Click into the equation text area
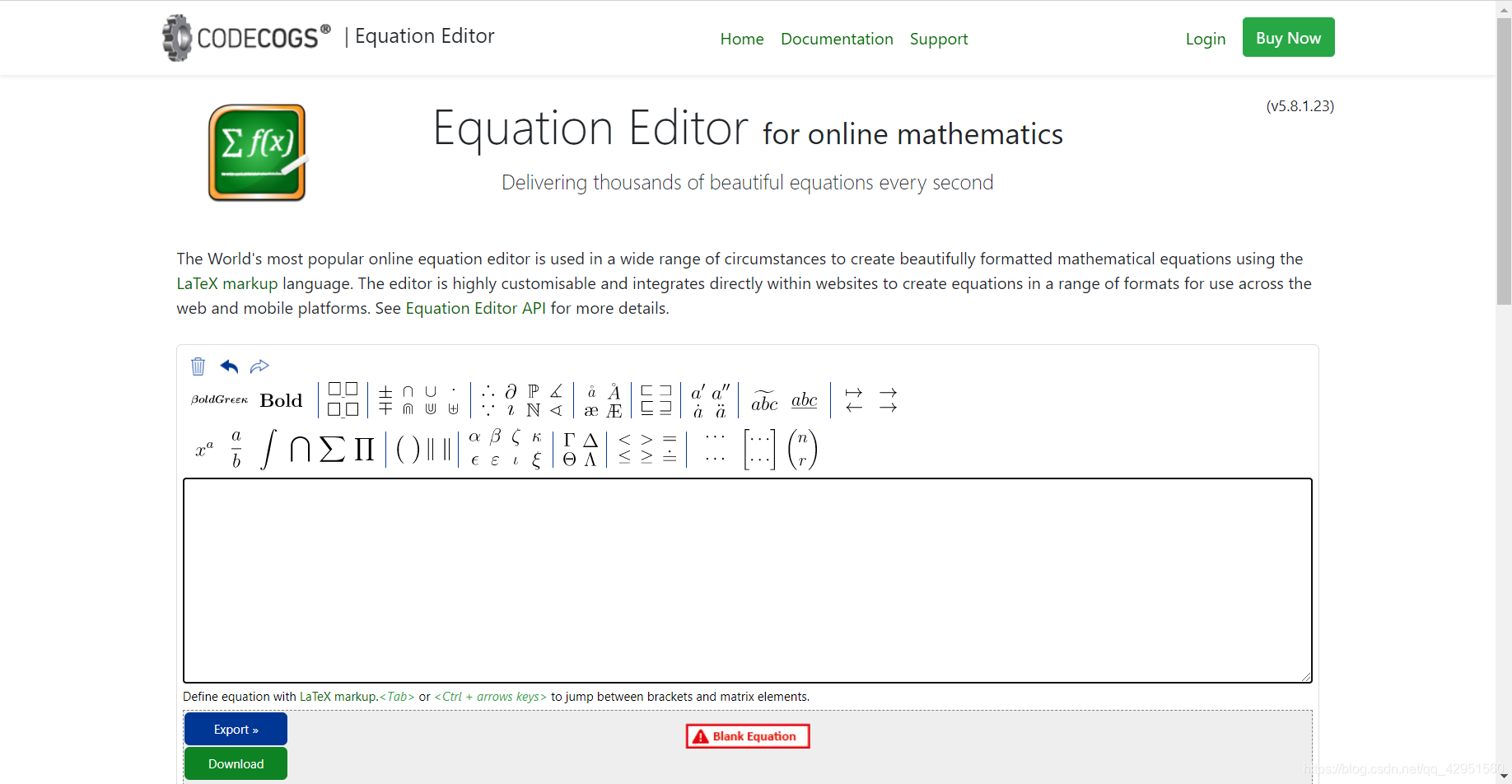This screenshot has width=1512, height=784. coord(748,581)
